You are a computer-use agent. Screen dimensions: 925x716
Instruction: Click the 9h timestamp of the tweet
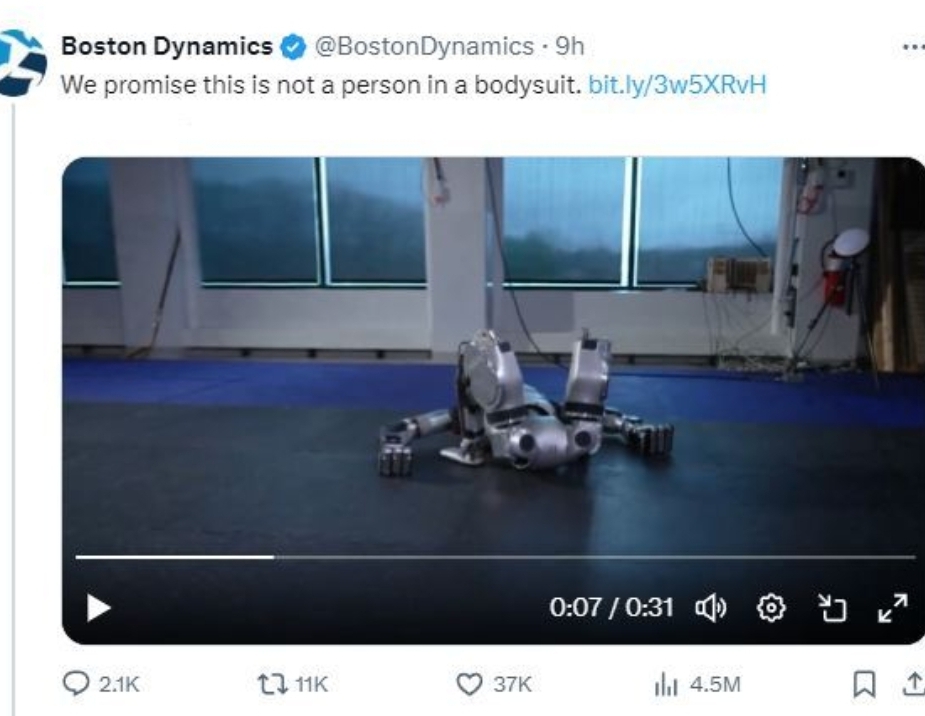571,46
